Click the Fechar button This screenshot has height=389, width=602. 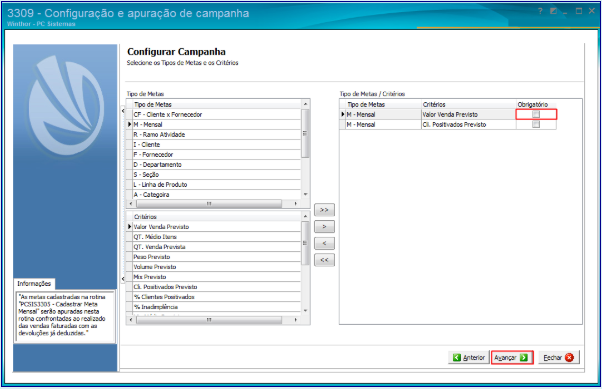[x=559, y=358]
